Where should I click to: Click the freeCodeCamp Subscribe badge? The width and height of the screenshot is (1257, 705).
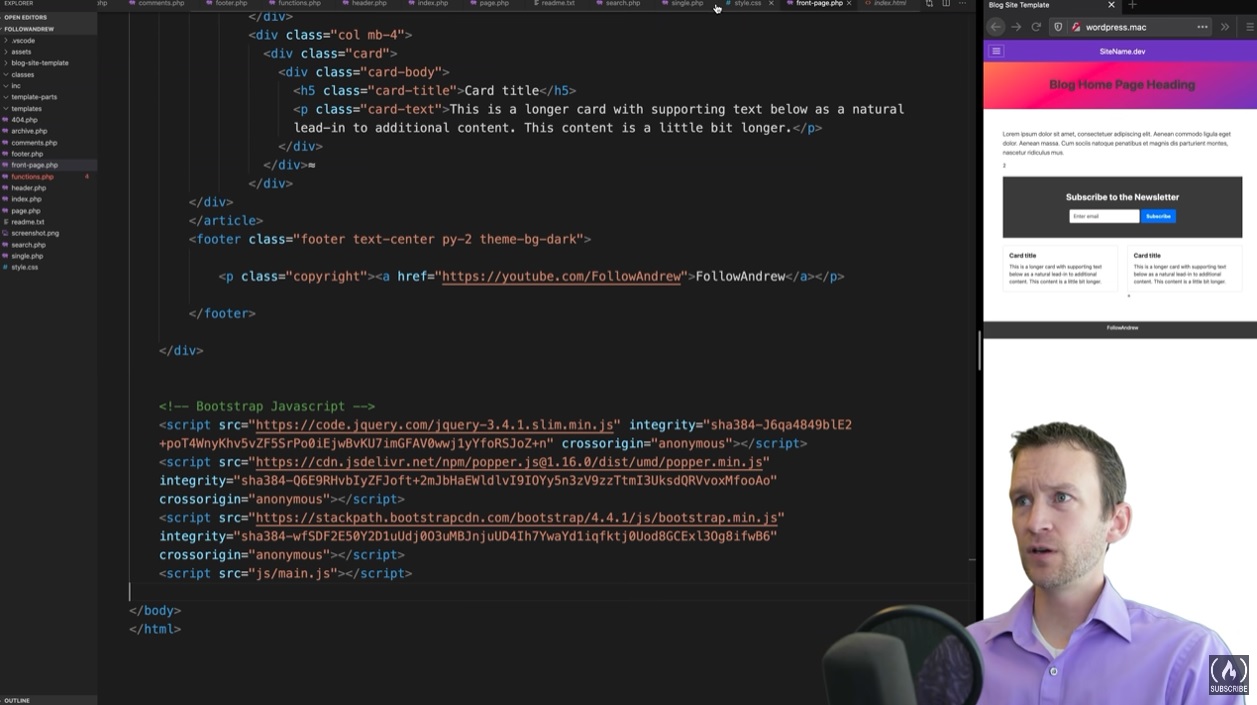pyautogui.click(x=1228, y=675)
